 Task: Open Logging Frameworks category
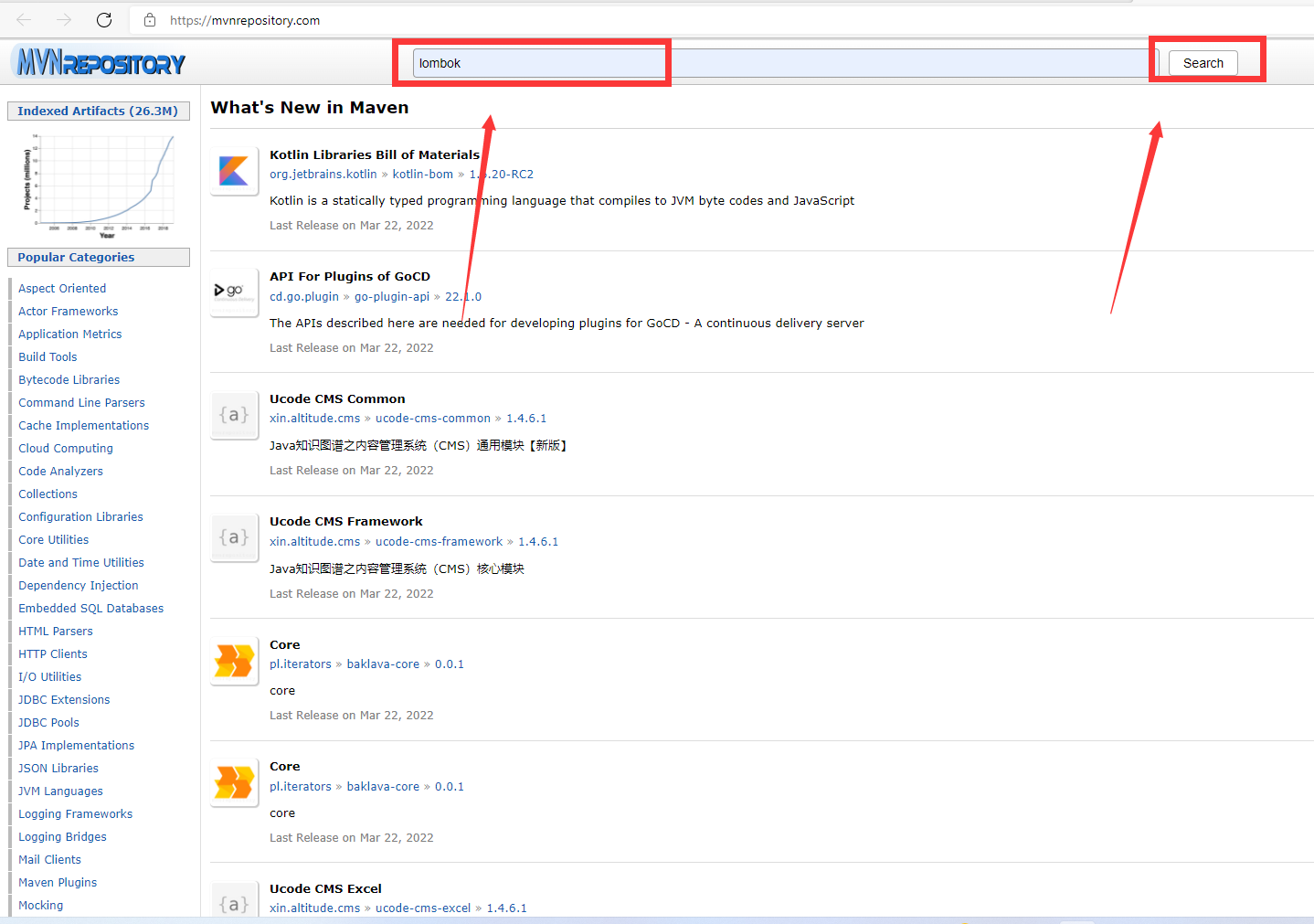(75, 813)
